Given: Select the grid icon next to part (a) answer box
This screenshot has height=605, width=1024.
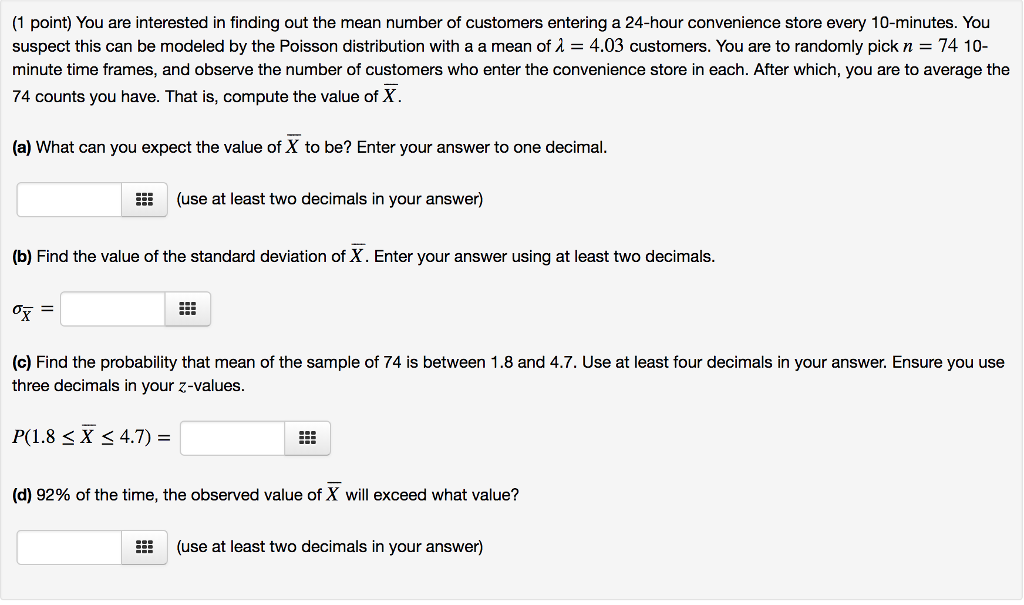Looking at the screenshot, I should [x=144, y=199].
